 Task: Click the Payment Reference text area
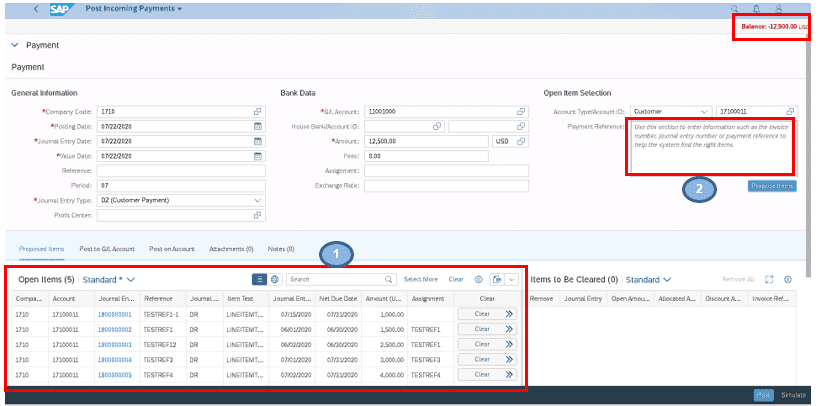point(710,147)
